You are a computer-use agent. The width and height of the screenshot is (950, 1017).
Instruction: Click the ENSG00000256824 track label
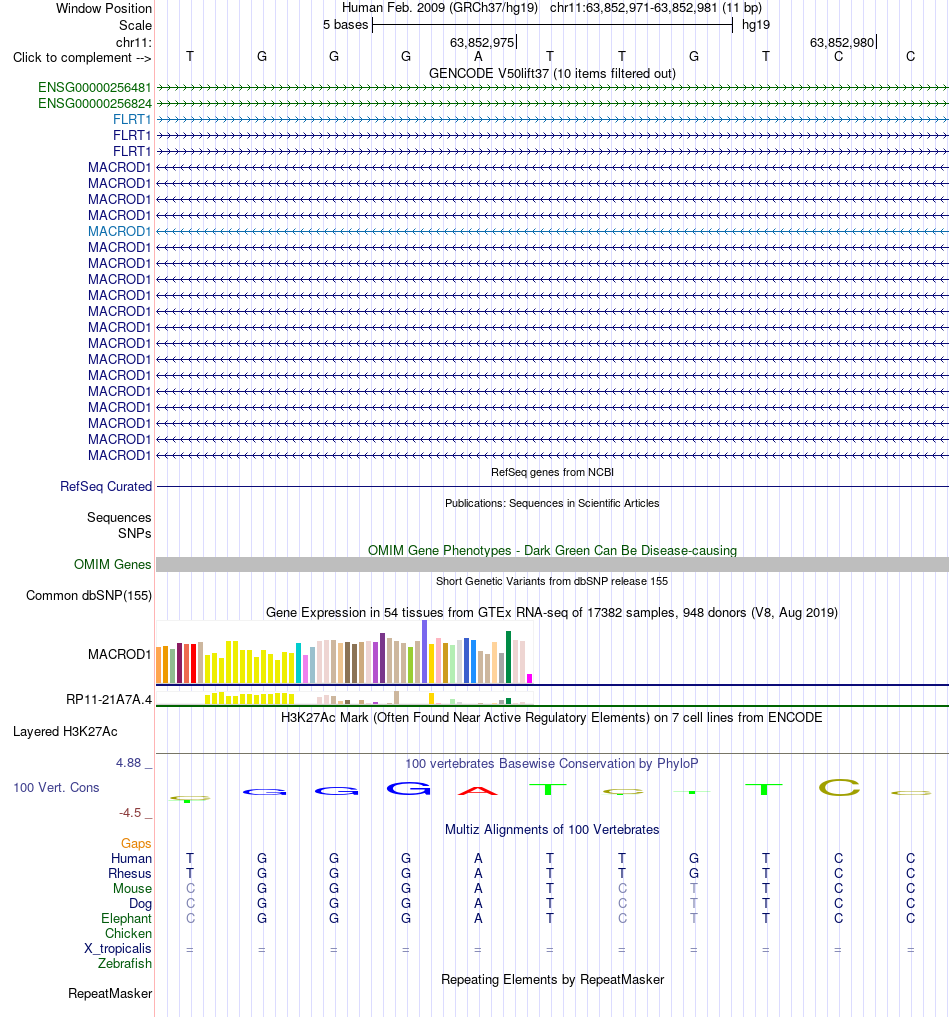pos(95,104)
